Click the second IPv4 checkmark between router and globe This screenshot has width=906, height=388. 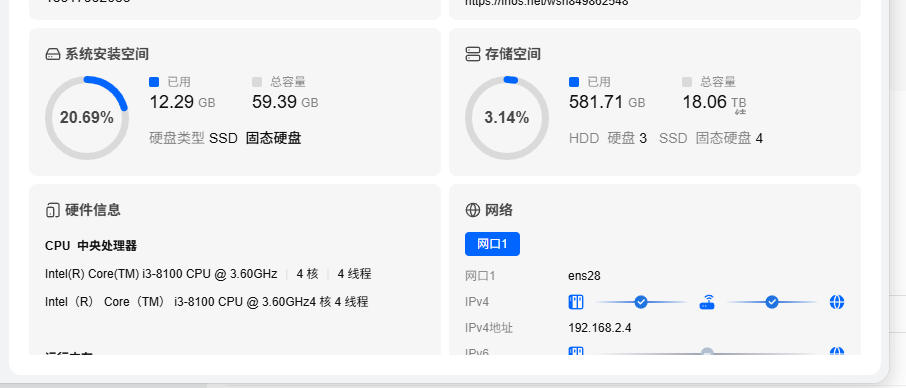pyautogui.click(x=772, y=302)
